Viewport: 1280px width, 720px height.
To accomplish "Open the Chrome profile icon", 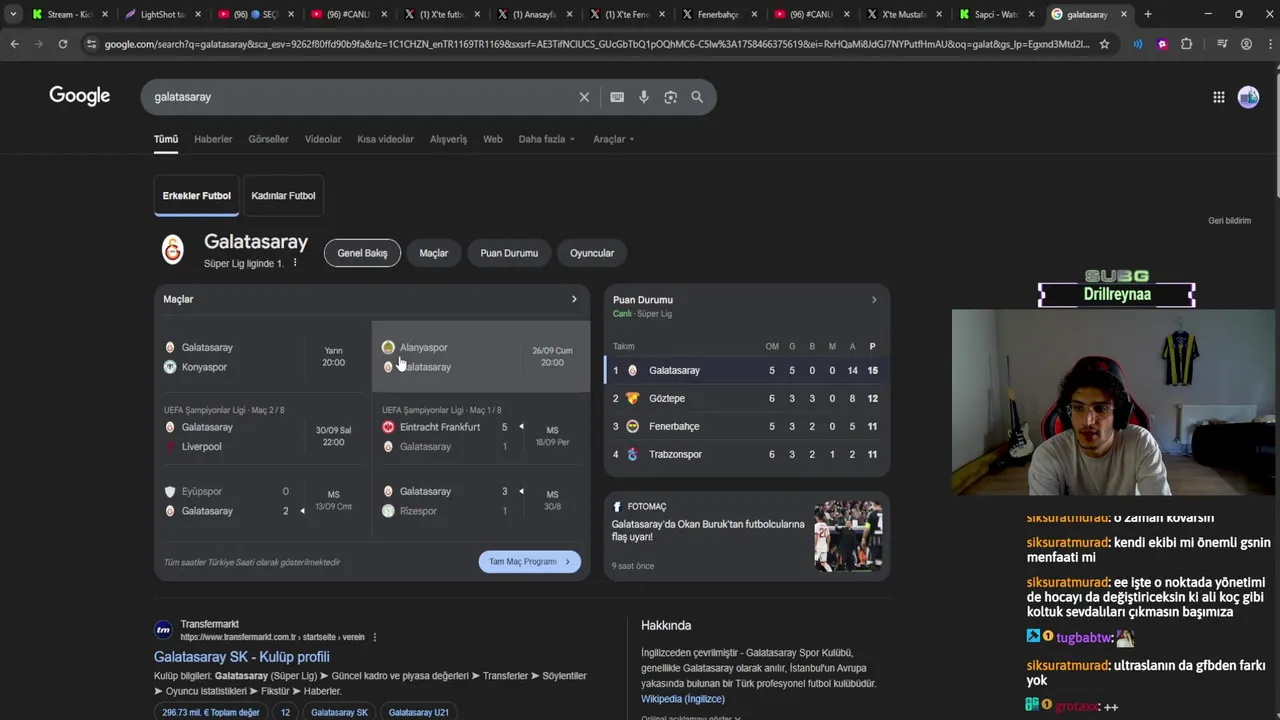I will 1246,44.
